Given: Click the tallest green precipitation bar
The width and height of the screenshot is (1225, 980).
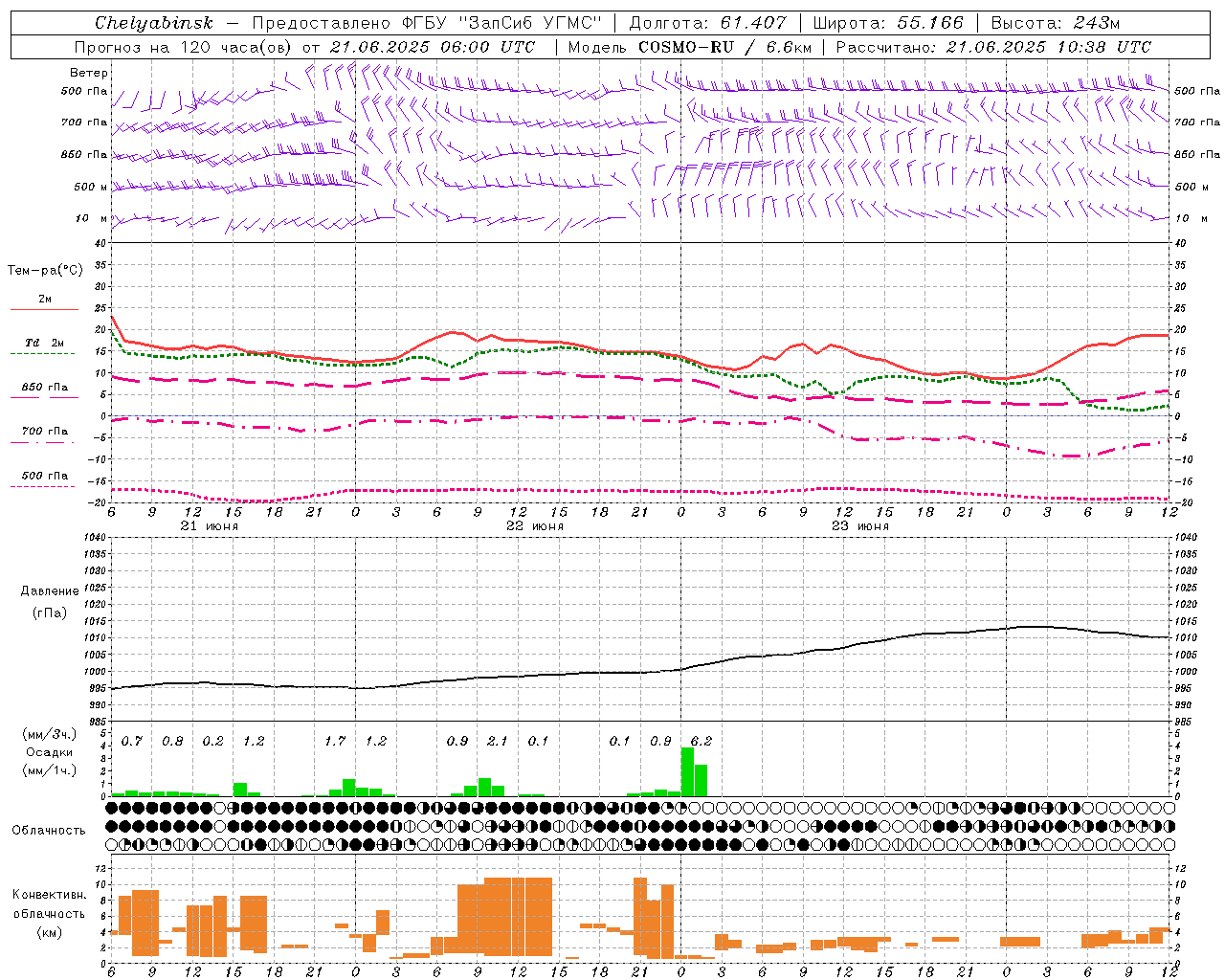Looking at the screenshot, I should tap(687, 771).
